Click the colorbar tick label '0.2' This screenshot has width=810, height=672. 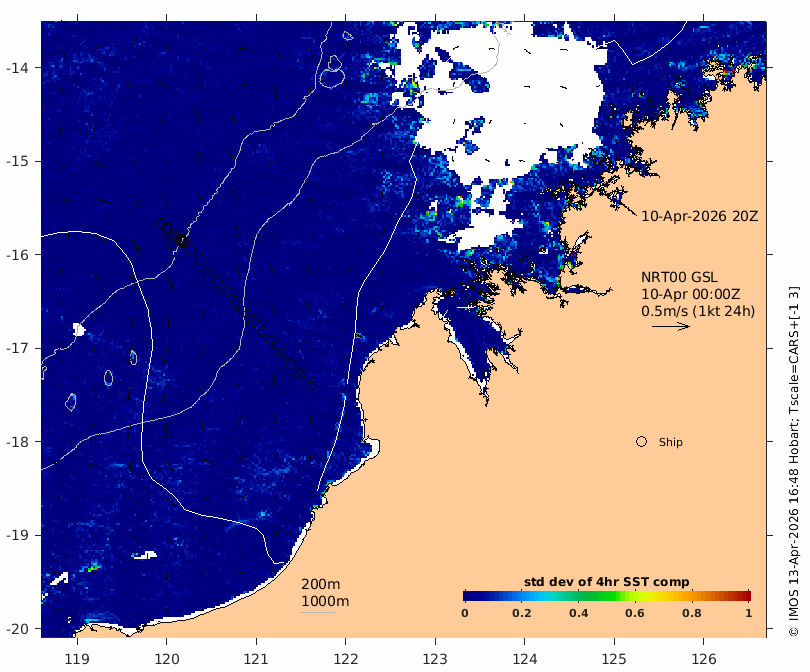point(521,613)
